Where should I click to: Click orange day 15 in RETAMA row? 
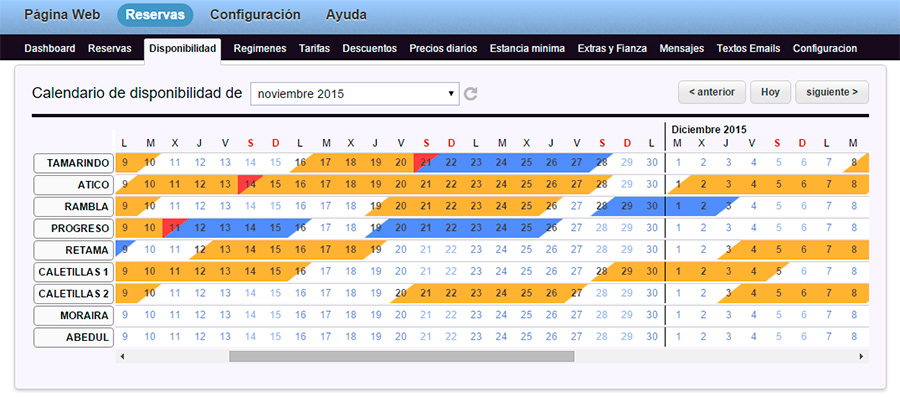click(x=276, y=250)
